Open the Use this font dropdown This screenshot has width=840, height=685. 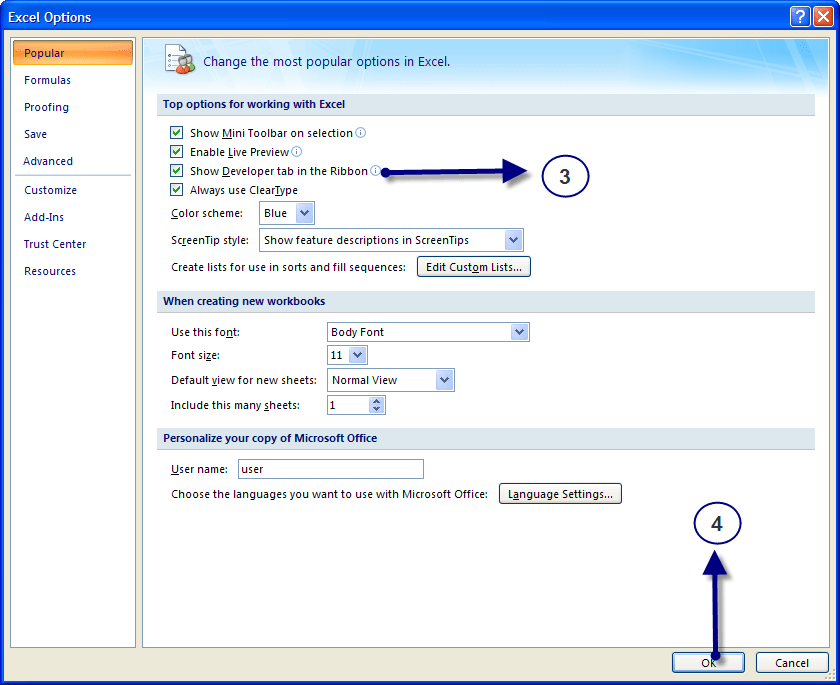coord(519,330)
